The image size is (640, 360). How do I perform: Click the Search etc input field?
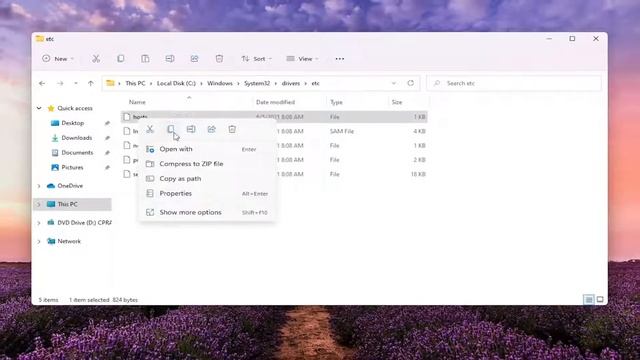coord(514,83)
